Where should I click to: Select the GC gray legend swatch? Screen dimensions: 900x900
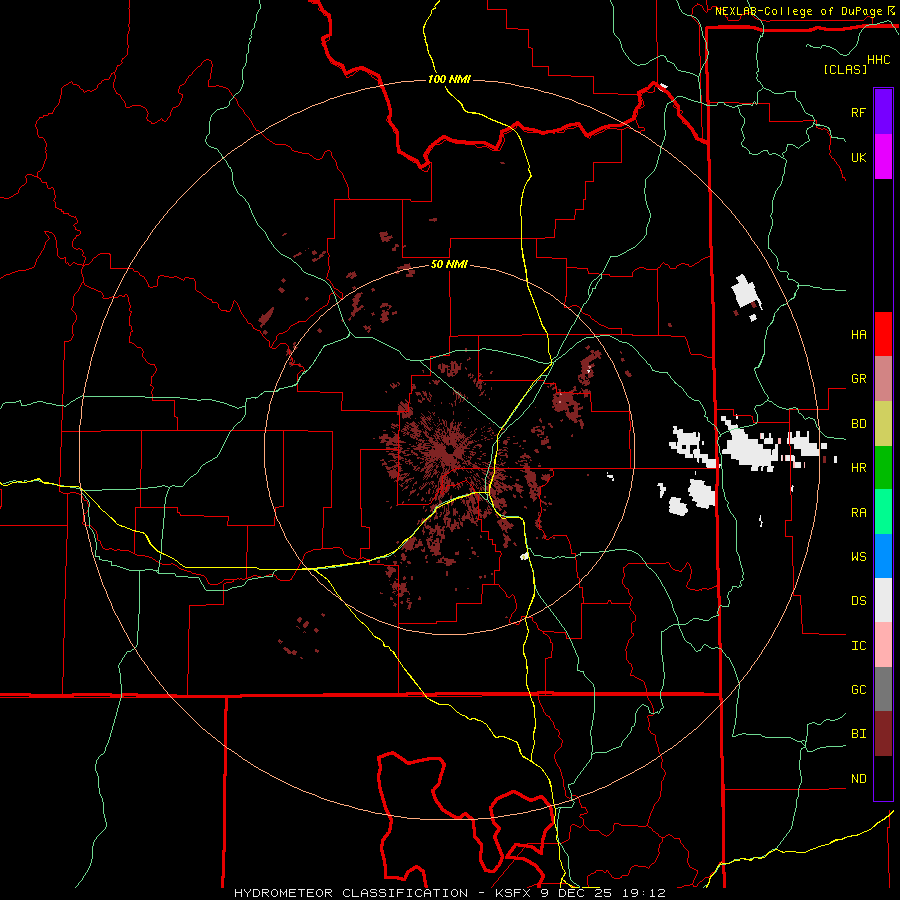tap(883, 689)
